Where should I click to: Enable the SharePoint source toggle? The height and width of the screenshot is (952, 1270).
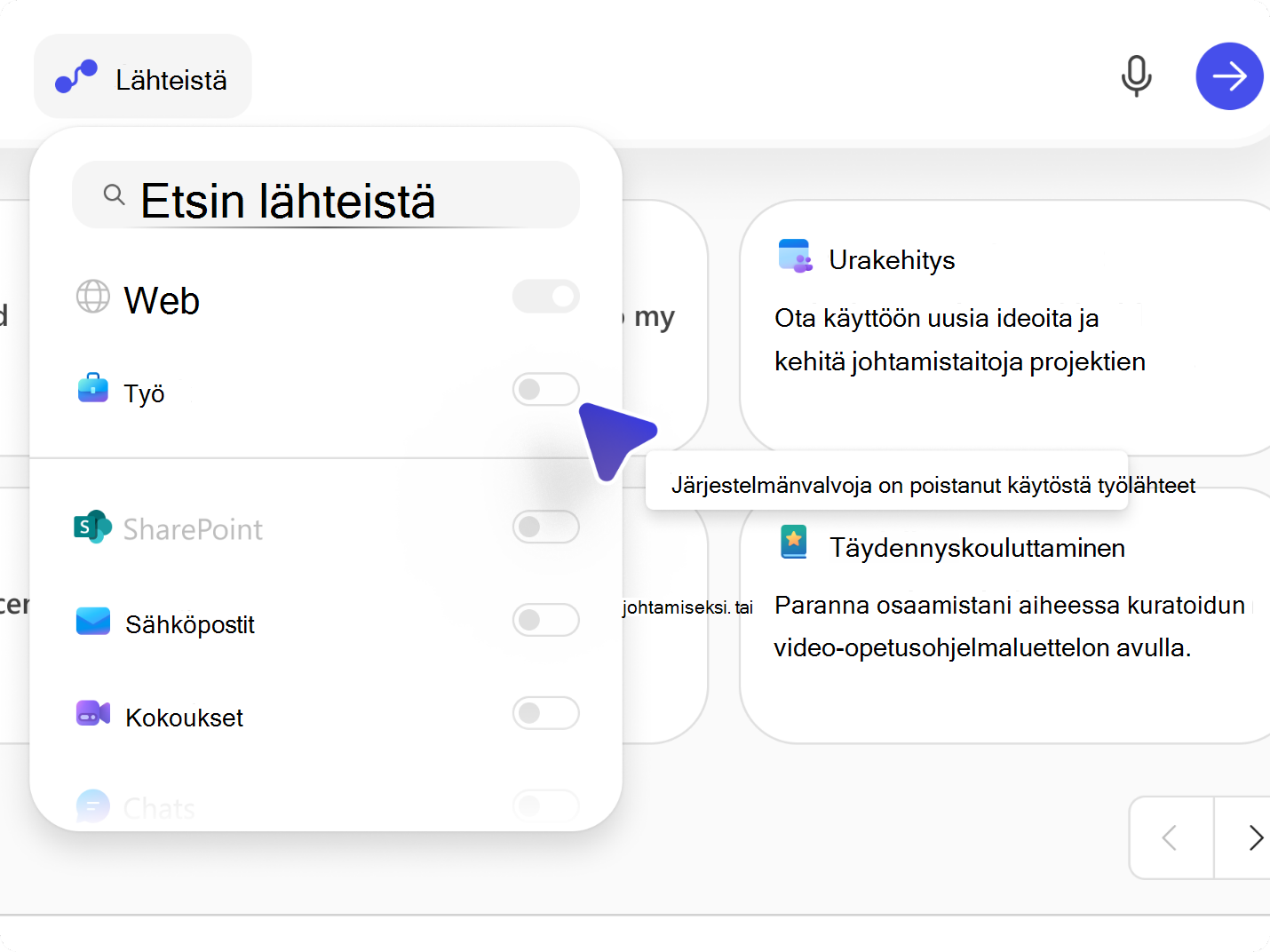546,527
